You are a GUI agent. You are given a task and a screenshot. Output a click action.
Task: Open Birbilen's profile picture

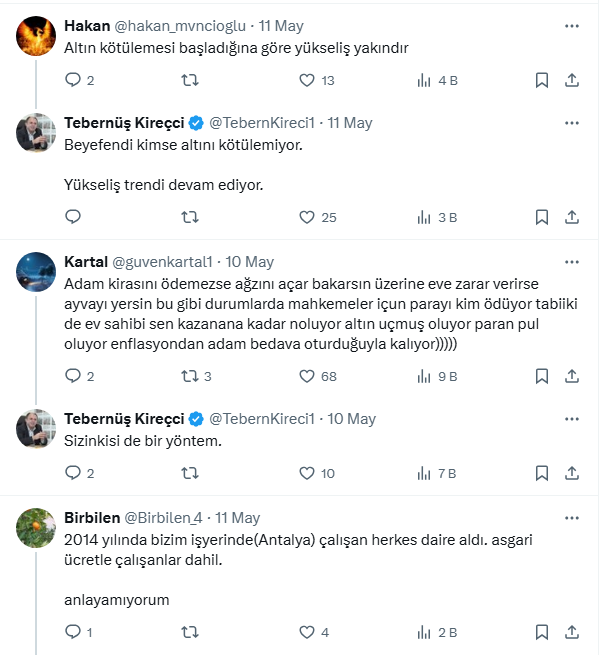point(36,527)
